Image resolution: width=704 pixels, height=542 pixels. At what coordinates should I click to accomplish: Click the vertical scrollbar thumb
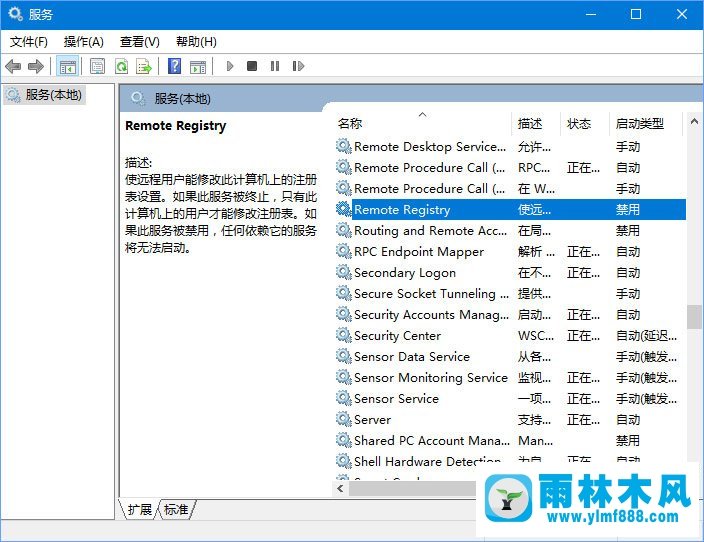(694, 317)
